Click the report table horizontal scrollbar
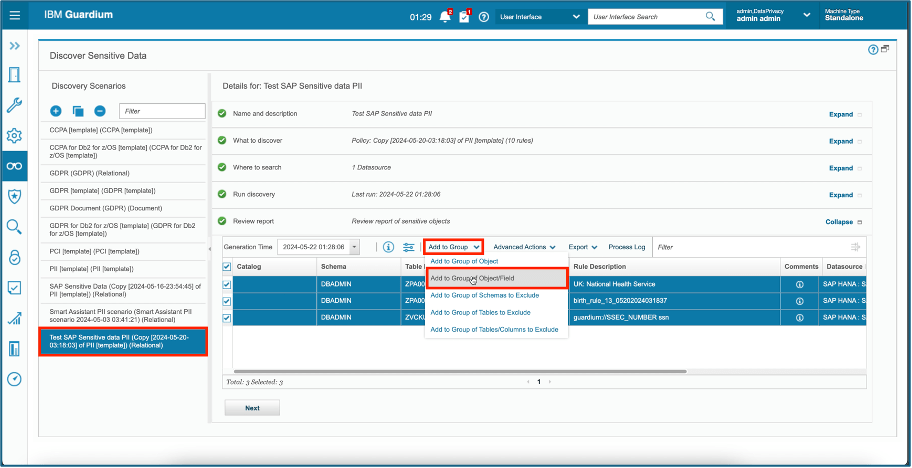Viewport: 912px width, 468px height. tap(460, 371)
